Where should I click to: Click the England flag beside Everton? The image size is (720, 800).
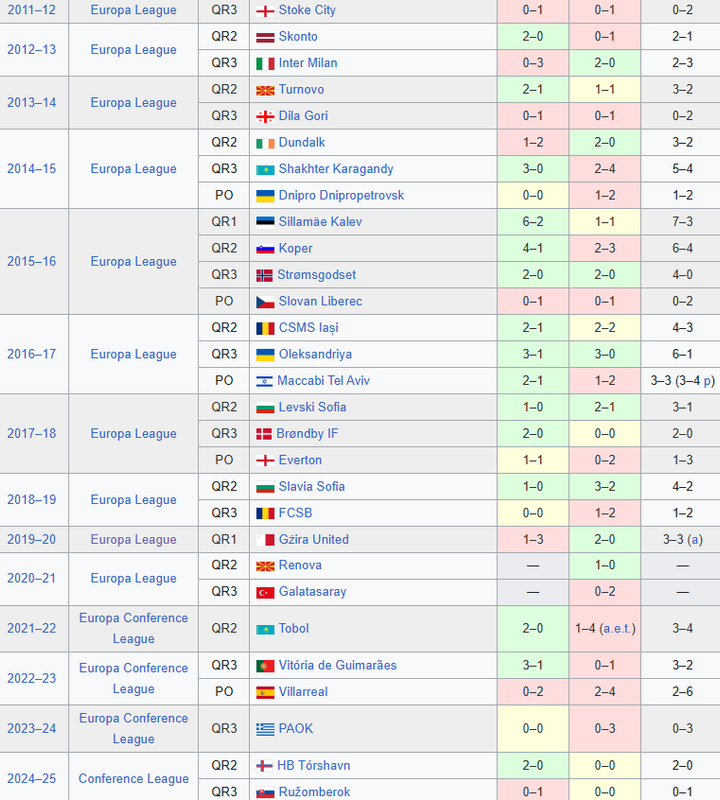tap(265, 461)
